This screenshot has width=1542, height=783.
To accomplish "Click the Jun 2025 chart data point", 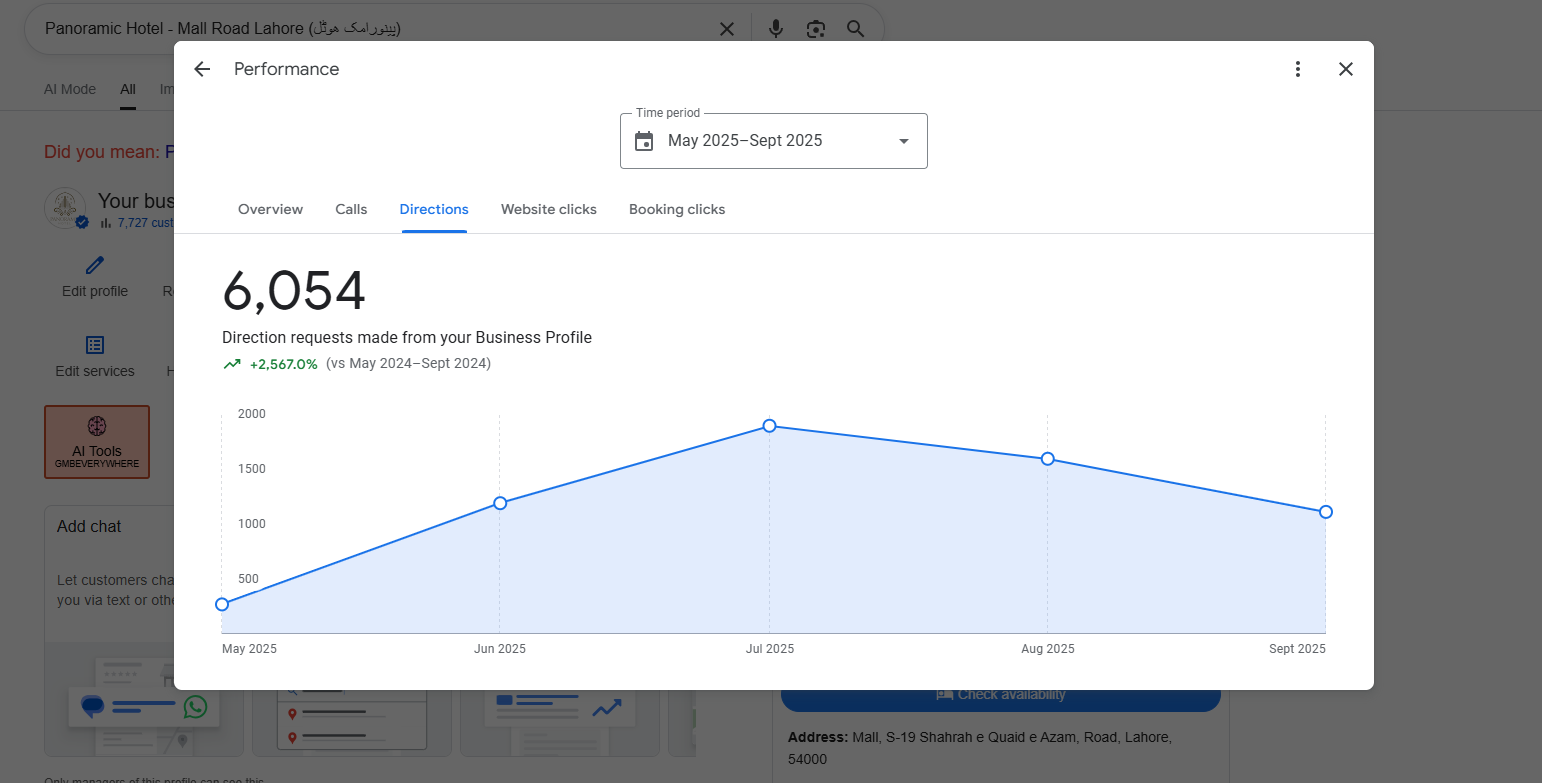I will [500, 503].
